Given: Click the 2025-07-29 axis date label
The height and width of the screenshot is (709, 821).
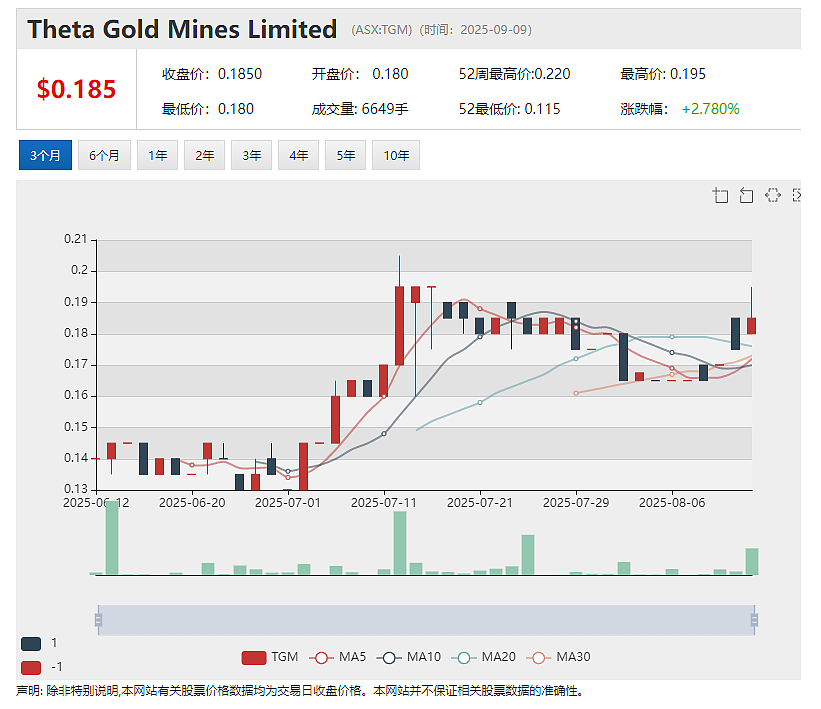Looking at the screenshot, I should (x=576, y=503).
